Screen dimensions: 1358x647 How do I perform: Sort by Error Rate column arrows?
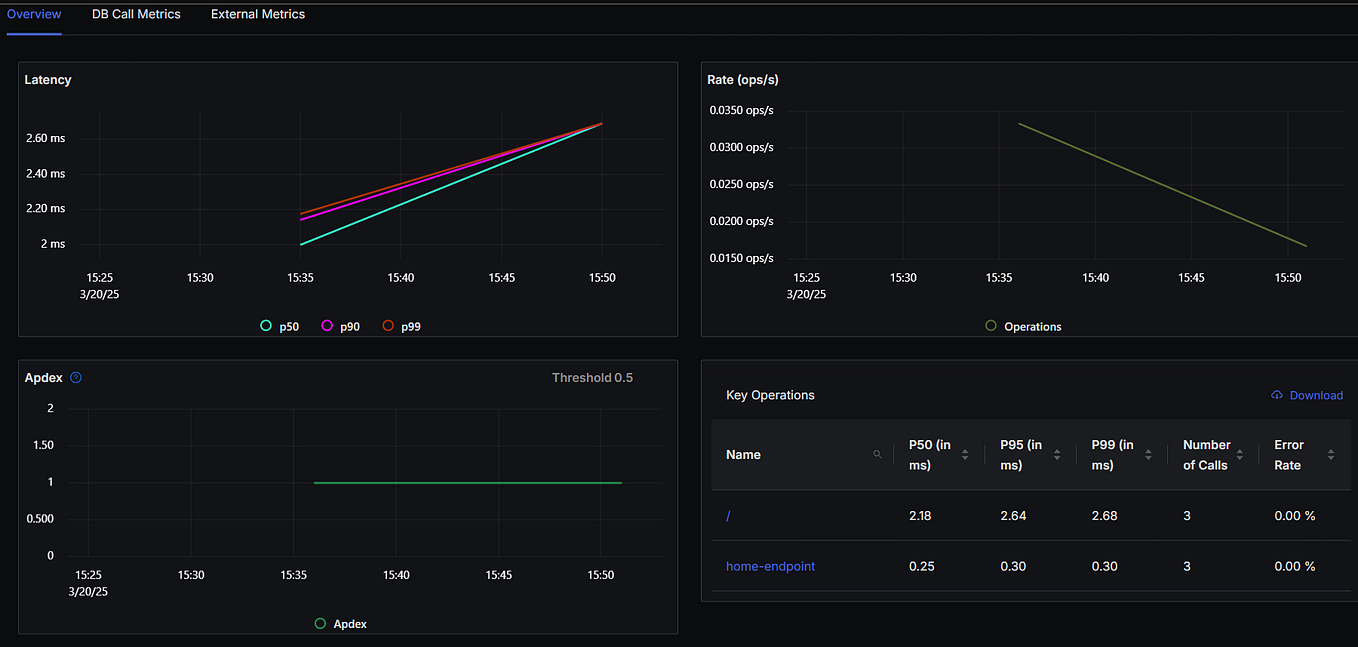point(1331,455)
